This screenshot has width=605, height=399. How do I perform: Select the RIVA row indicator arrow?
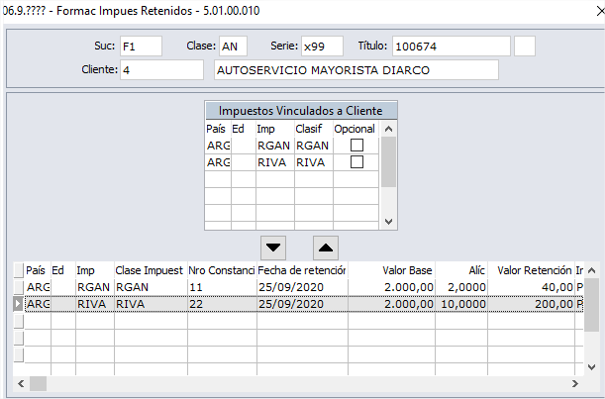tap(19, 304)
